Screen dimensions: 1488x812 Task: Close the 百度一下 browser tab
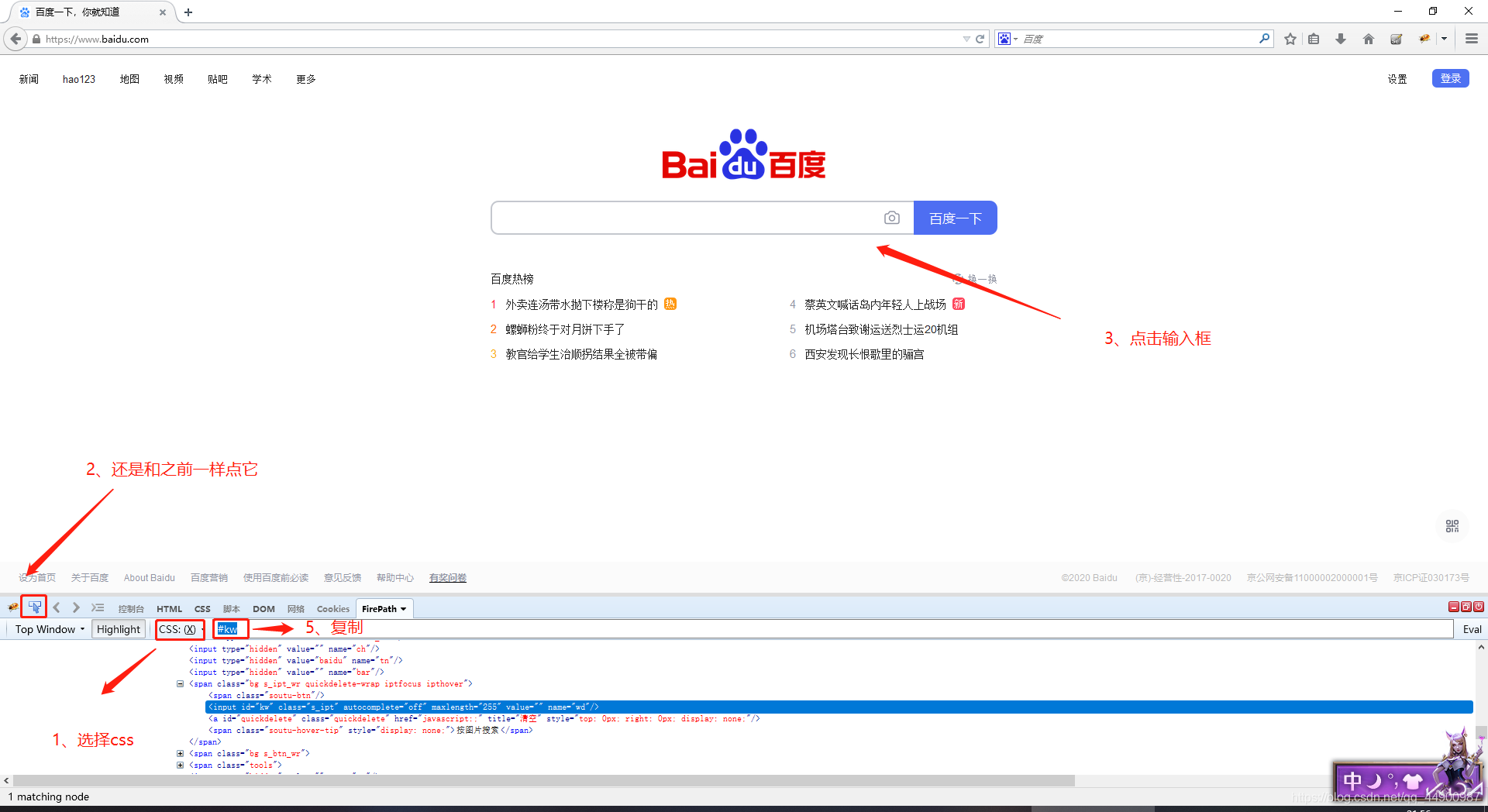(163, 12)
